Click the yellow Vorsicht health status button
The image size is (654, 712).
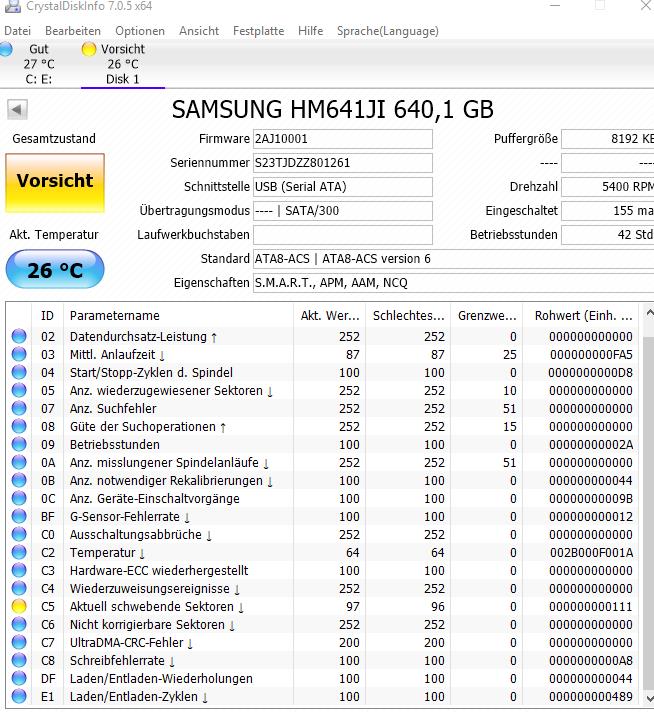pos(55,183)
